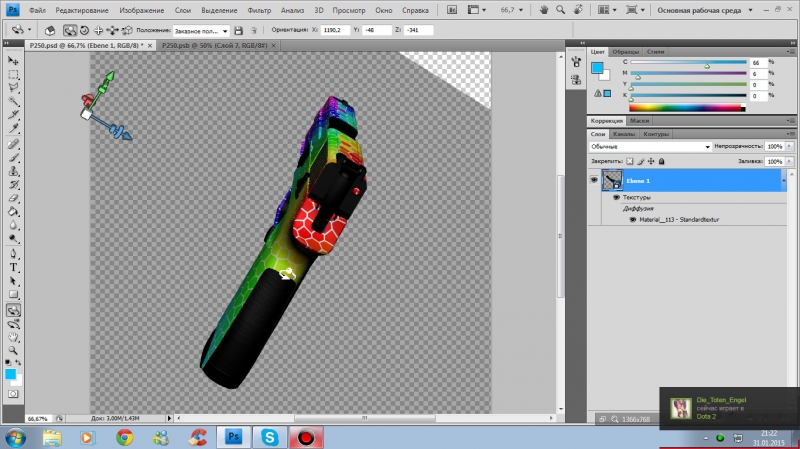Select the Move tool
This screenshot has width=800, height=449.
tap(13, 61)
